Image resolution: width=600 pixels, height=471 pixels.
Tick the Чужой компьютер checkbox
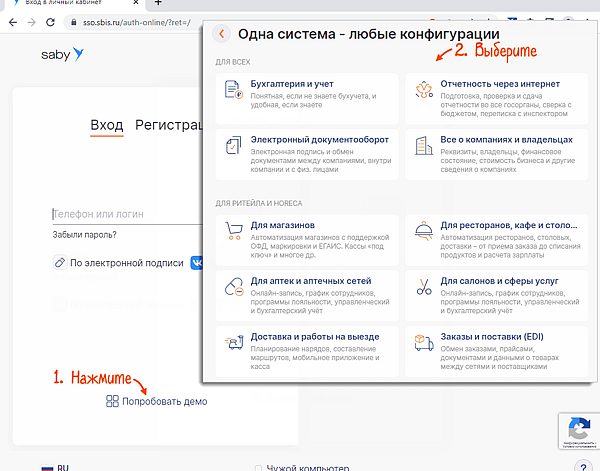point(259,467)
